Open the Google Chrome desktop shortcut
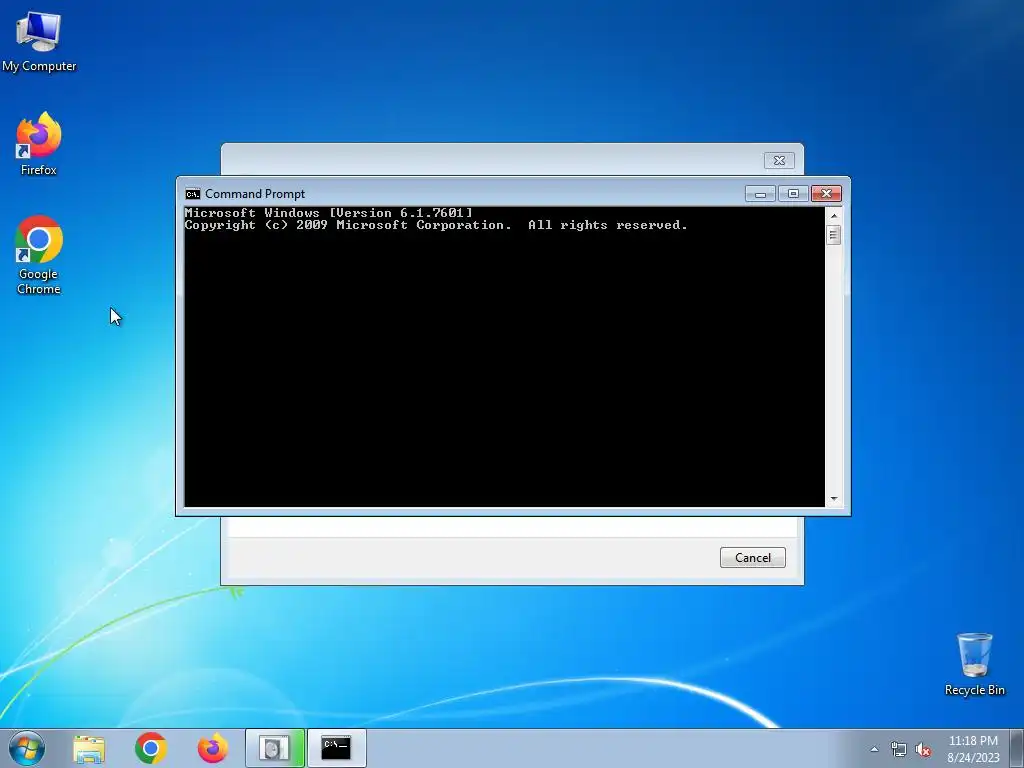Viewport: 1024px width, 768px height. 39,255
